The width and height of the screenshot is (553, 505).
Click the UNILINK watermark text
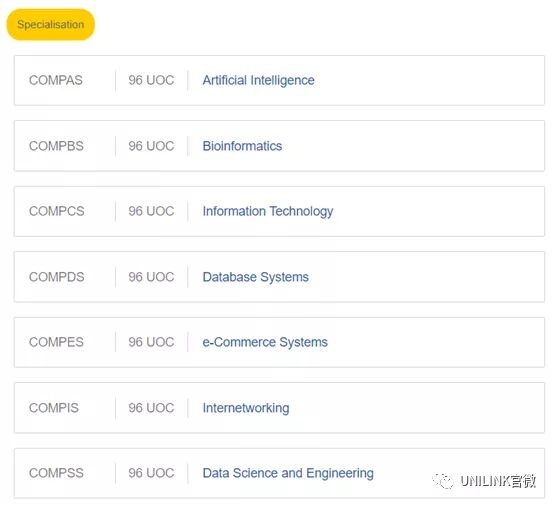click(x=498, y=481)
